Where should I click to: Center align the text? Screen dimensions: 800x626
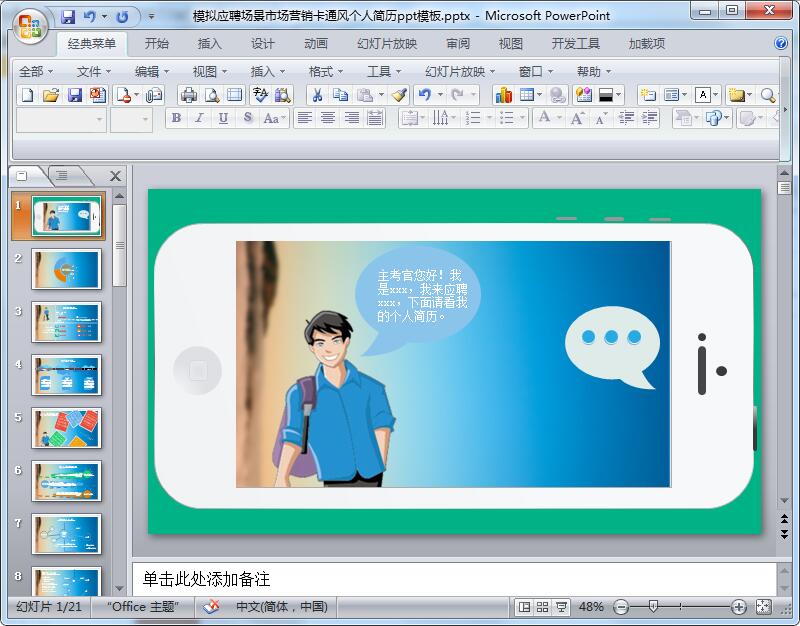[x=328, y=118]
